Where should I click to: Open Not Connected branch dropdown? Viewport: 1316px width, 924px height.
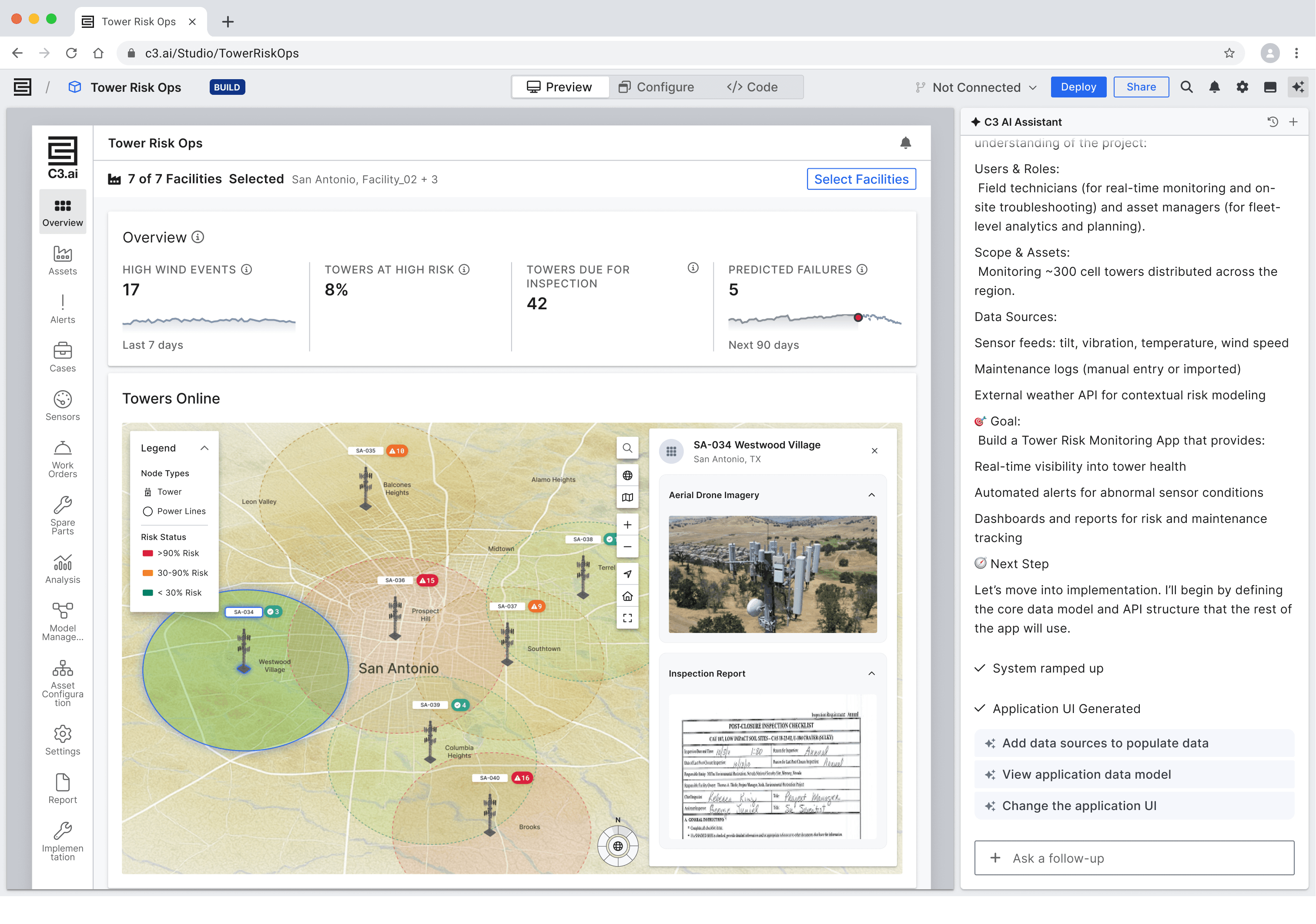pyautogui.click(x=976, y=87)
